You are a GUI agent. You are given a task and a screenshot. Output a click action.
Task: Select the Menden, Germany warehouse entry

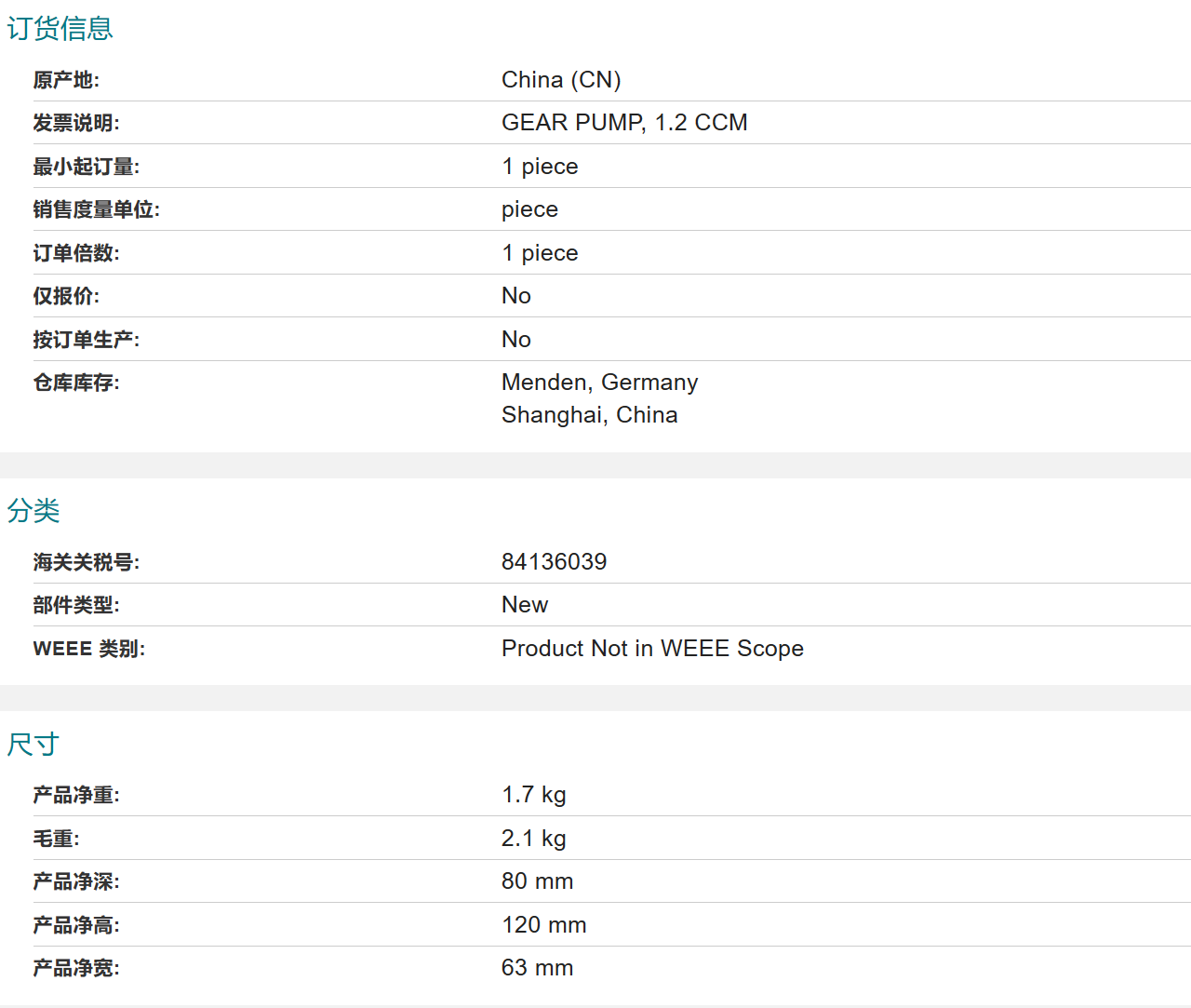pos(599,383)
